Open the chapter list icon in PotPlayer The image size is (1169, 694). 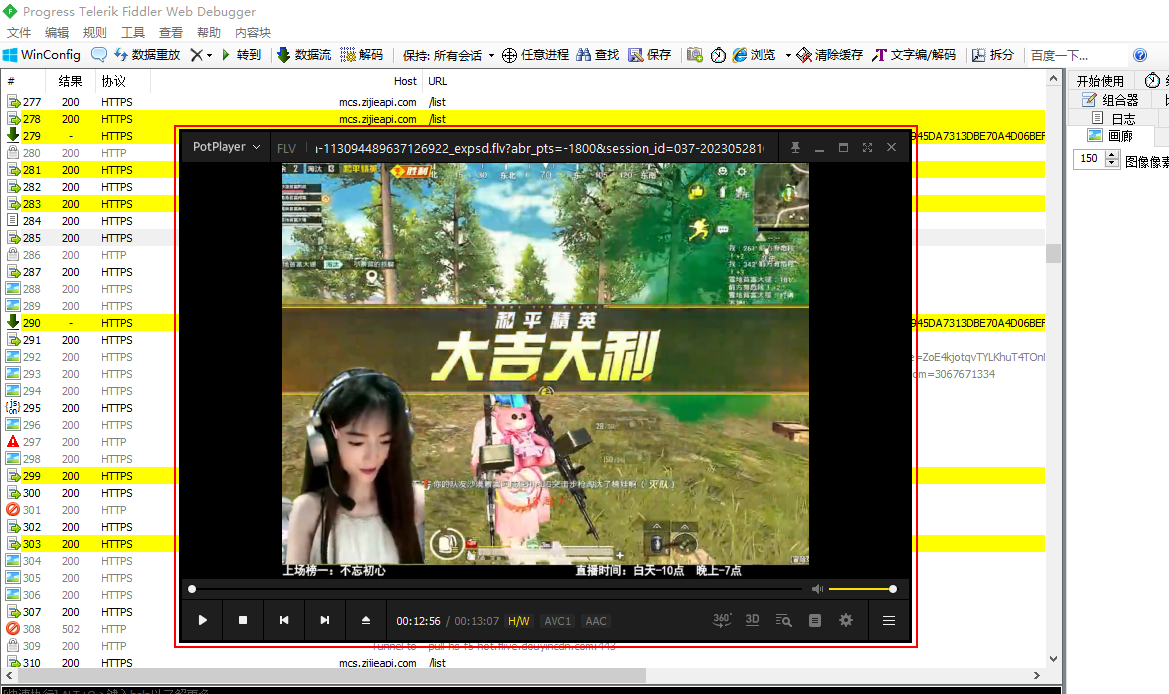coord(815,620)
